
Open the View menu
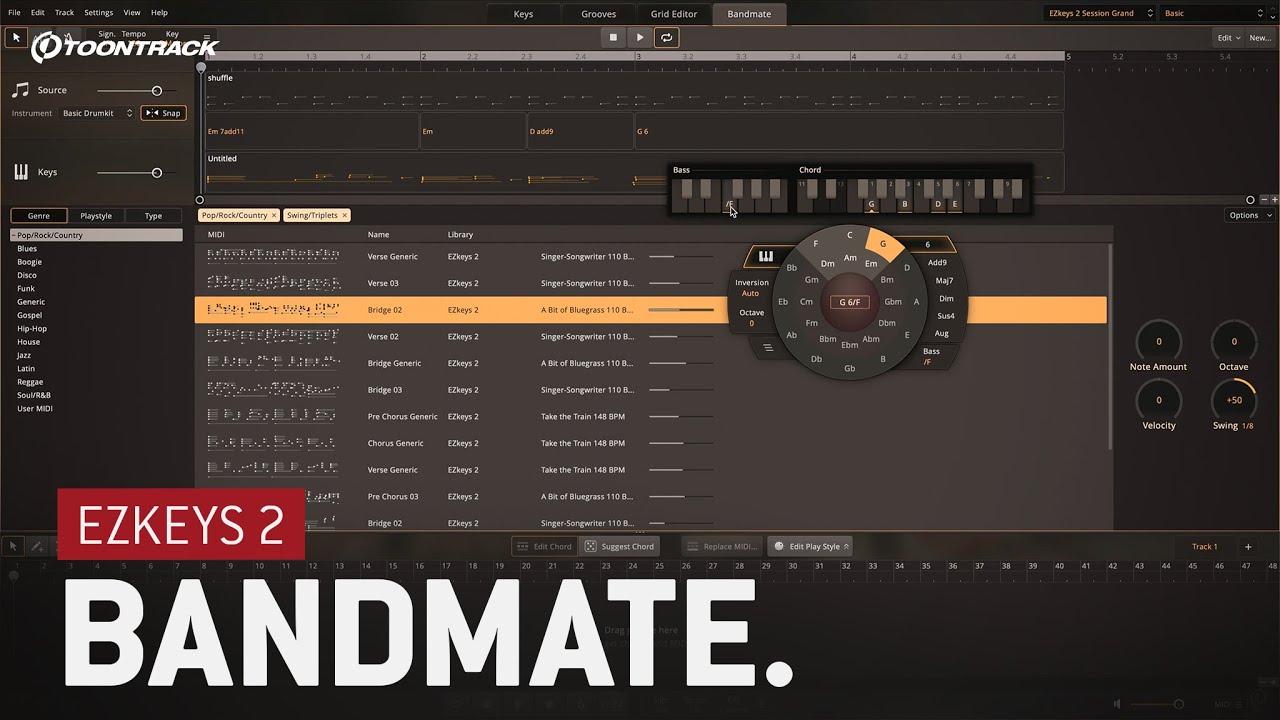pos(132,13)
